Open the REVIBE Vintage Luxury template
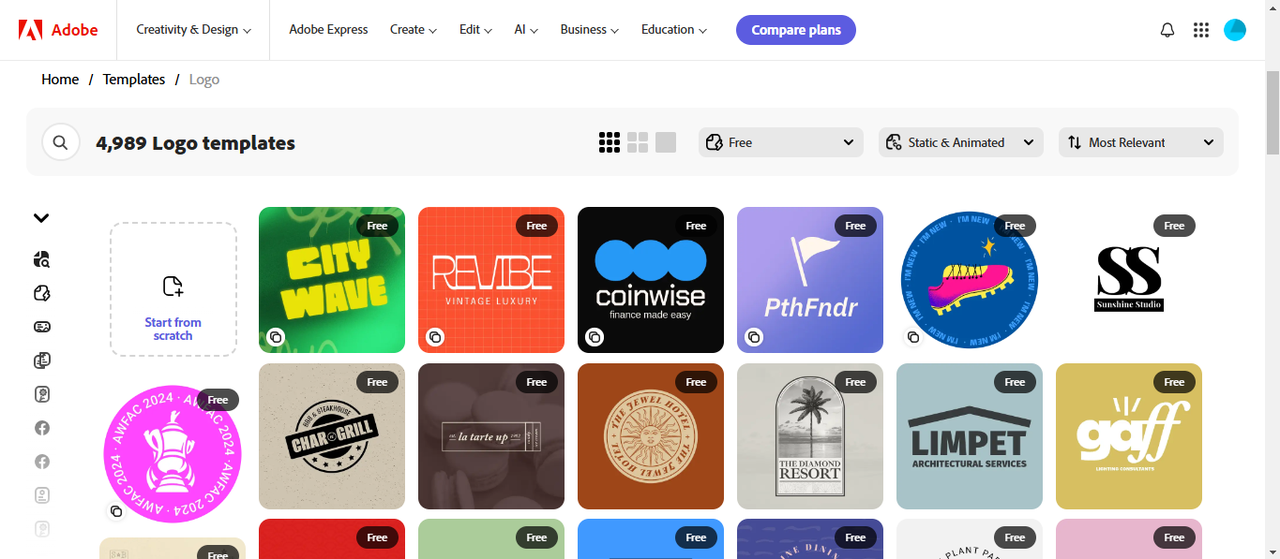This screenshot has width=1280, height=559. pyautogui.click(x=491, y=280)
